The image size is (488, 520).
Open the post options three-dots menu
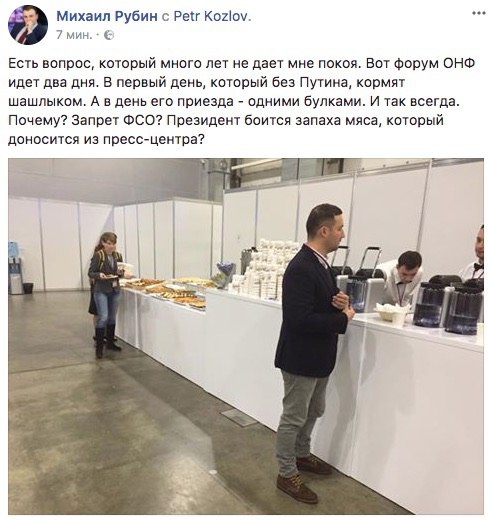tap(479, 13)
